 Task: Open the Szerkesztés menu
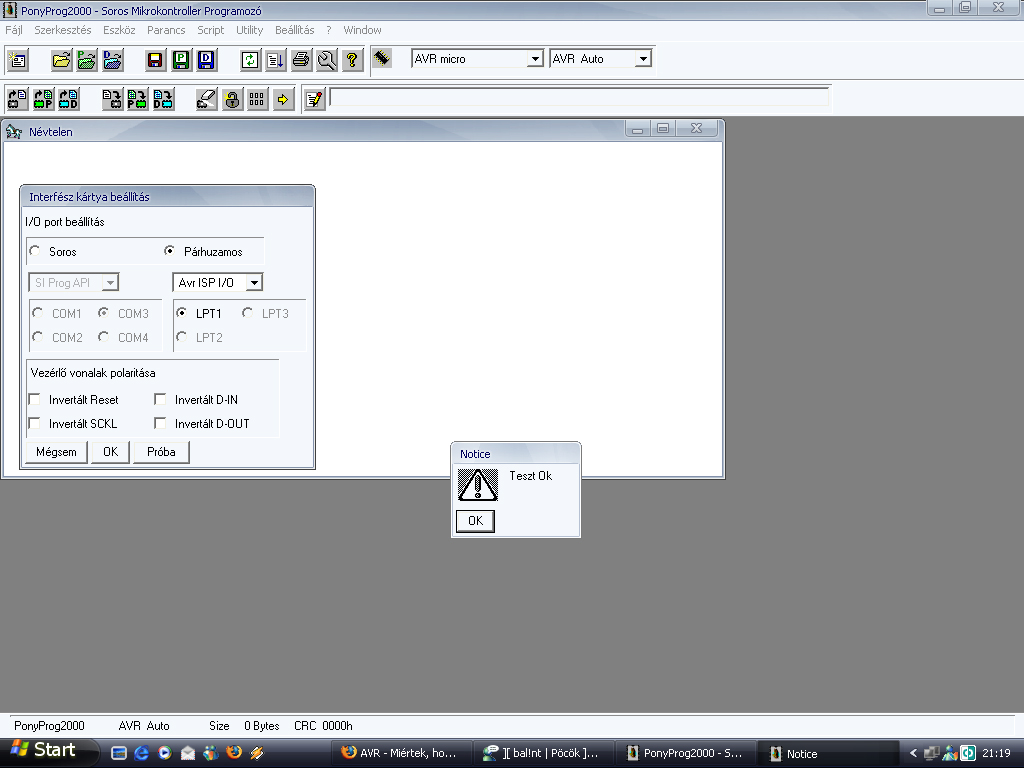tap(63, 30)
